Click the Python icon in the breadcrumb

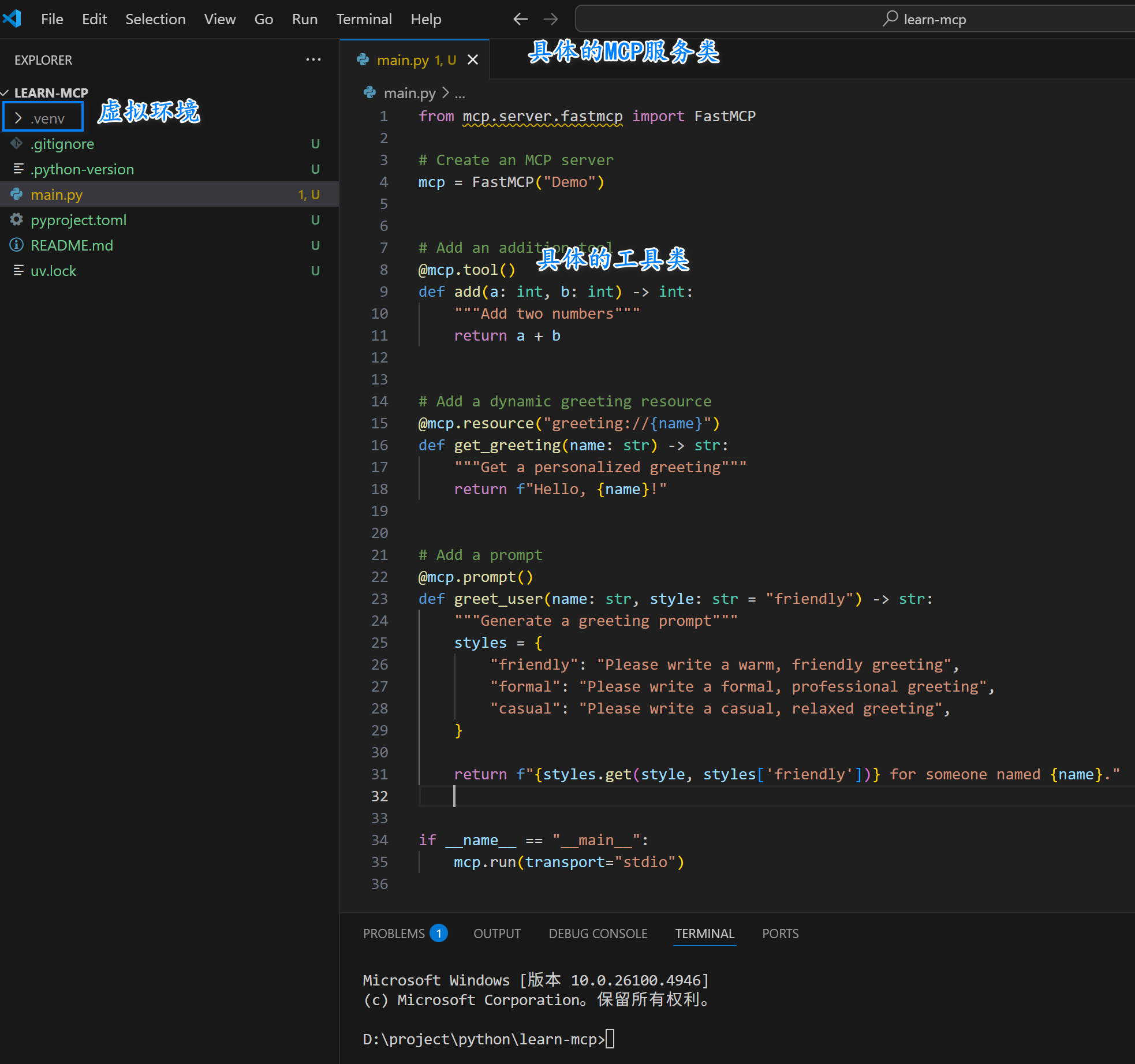(370, 92)
